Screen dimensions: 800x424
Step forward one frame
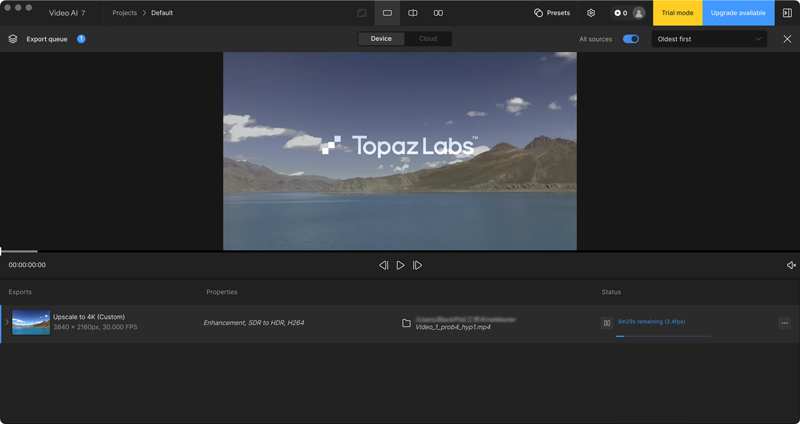point(417,265)
